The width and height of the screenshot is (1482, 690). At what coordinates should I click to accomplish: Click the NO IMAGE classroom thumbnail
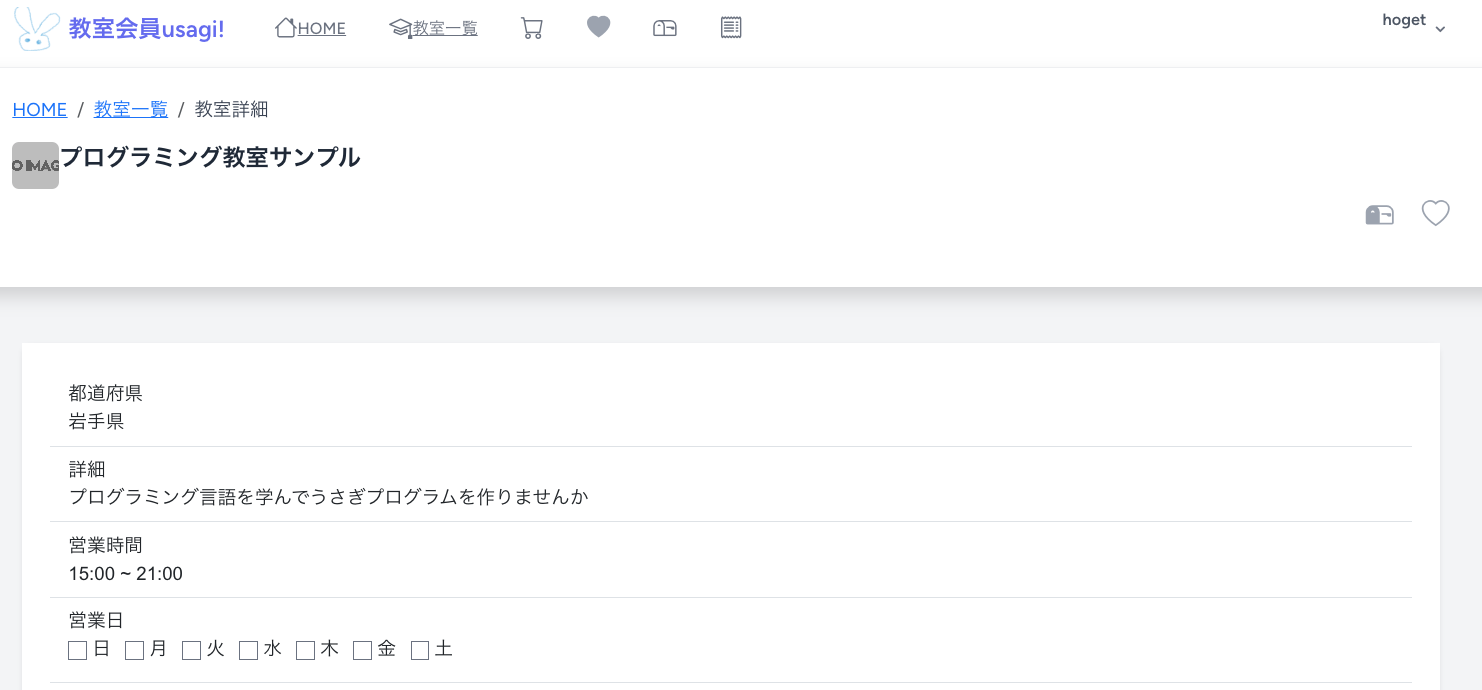click(36, 166)
